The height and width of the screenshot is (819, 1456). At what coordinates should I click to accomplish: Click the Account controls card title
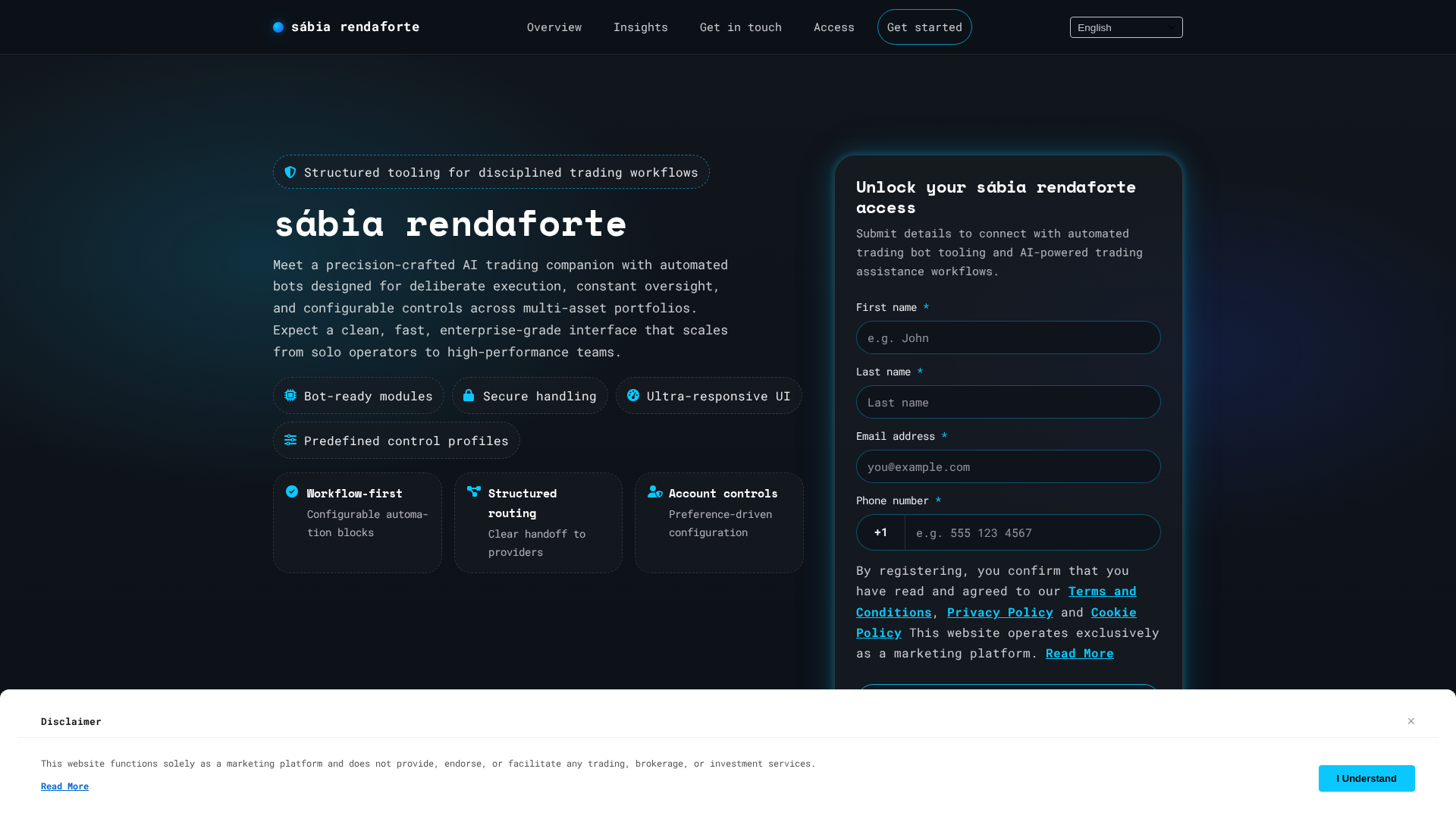click(x=723, y=493)
